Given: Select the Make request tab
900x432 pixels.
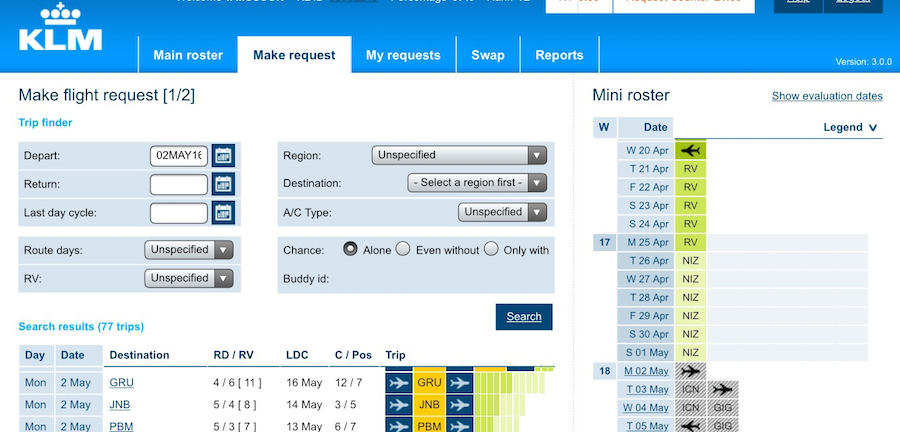Looking at the screenshot, I should tap(294, 55).
